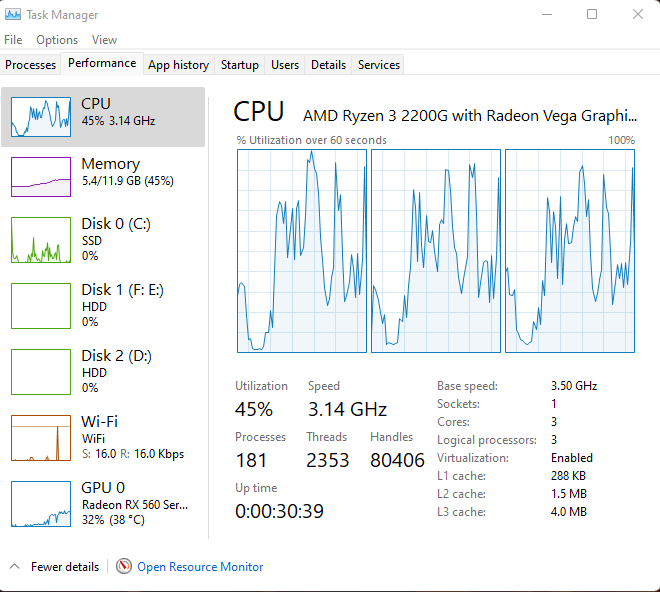Open the Startup tab

240,65
